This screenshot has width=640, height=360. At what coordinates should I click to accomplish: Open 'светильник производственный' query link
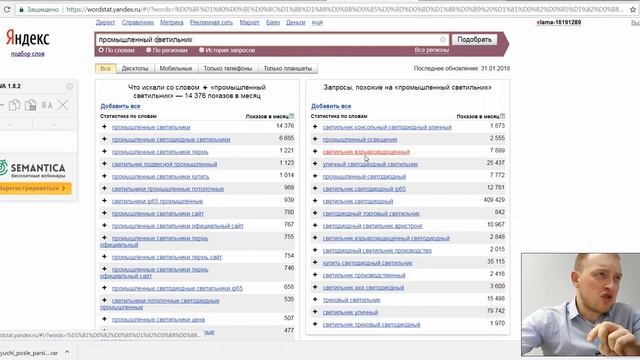(x=364, y=276)
